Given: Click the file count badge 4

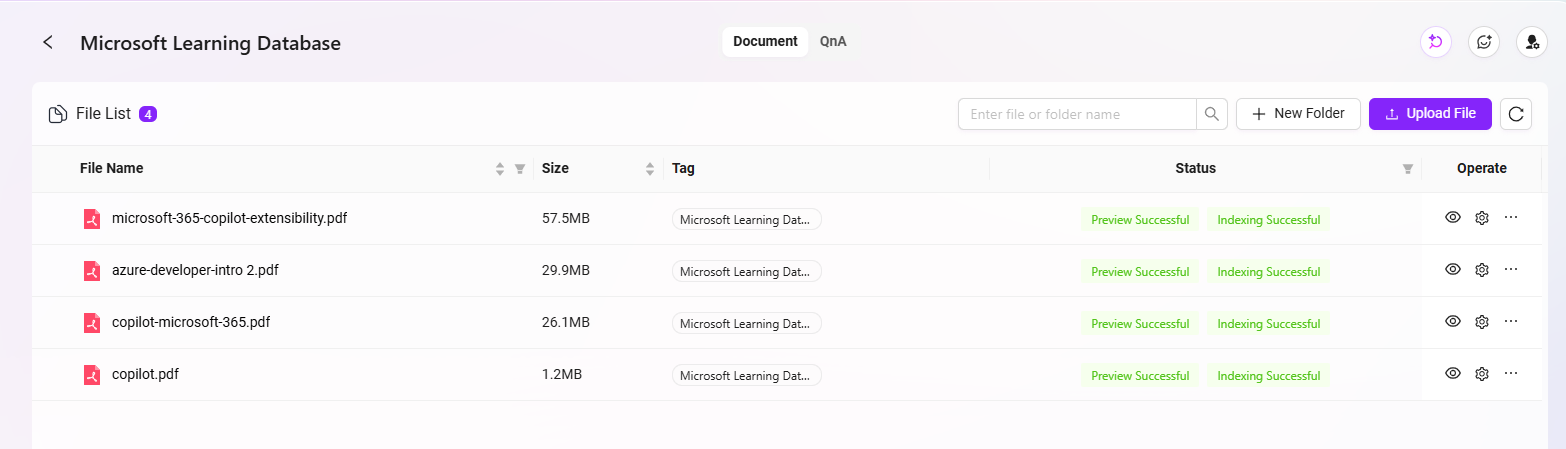Looking at the screenshot, I should (x=148, y=114).
